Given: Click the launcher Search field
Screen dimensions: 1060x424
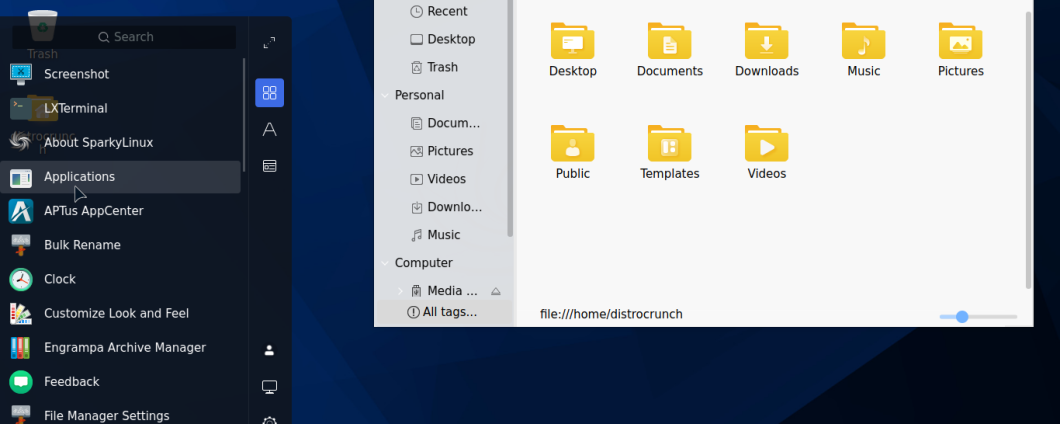Looking at the screenshot, I should click(125, 37).
